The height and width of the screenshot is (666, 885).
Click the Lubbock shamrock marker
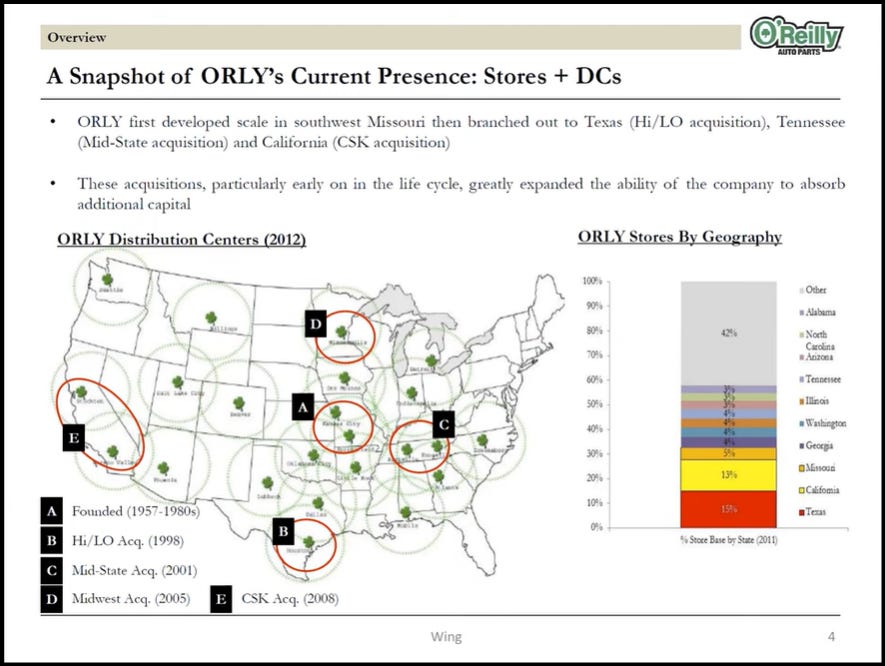click(268, 483)
